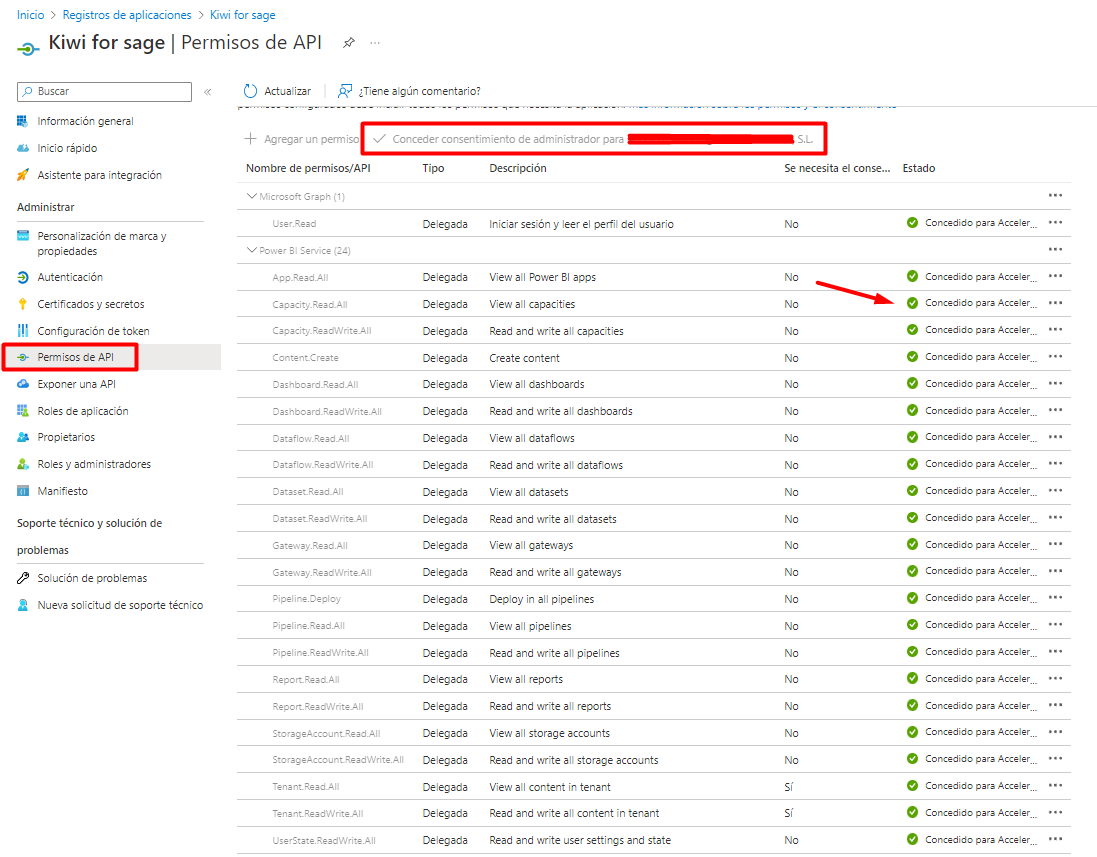Open more options for App.Read.All row
1097x857 pixels.
pos(1055,276)
